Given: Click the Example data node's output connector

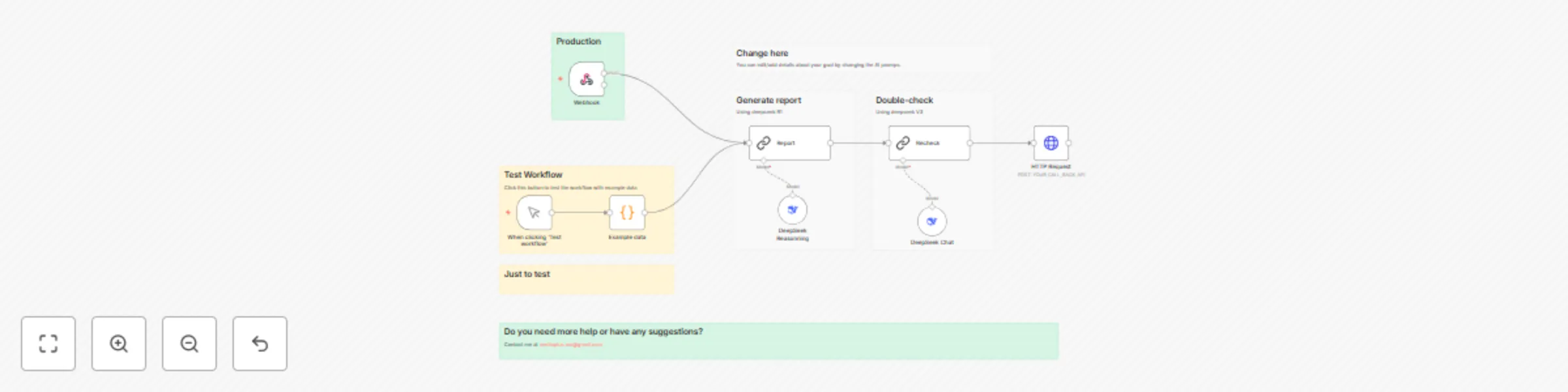Looking at the screenshot, I should [x=645, y=212].
